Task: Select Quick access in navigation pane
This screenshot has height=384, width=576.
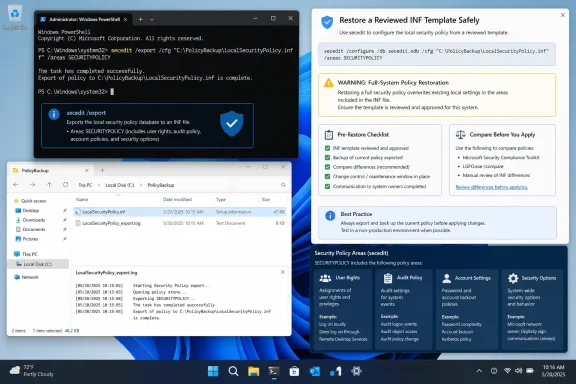Action: point(30,201)
